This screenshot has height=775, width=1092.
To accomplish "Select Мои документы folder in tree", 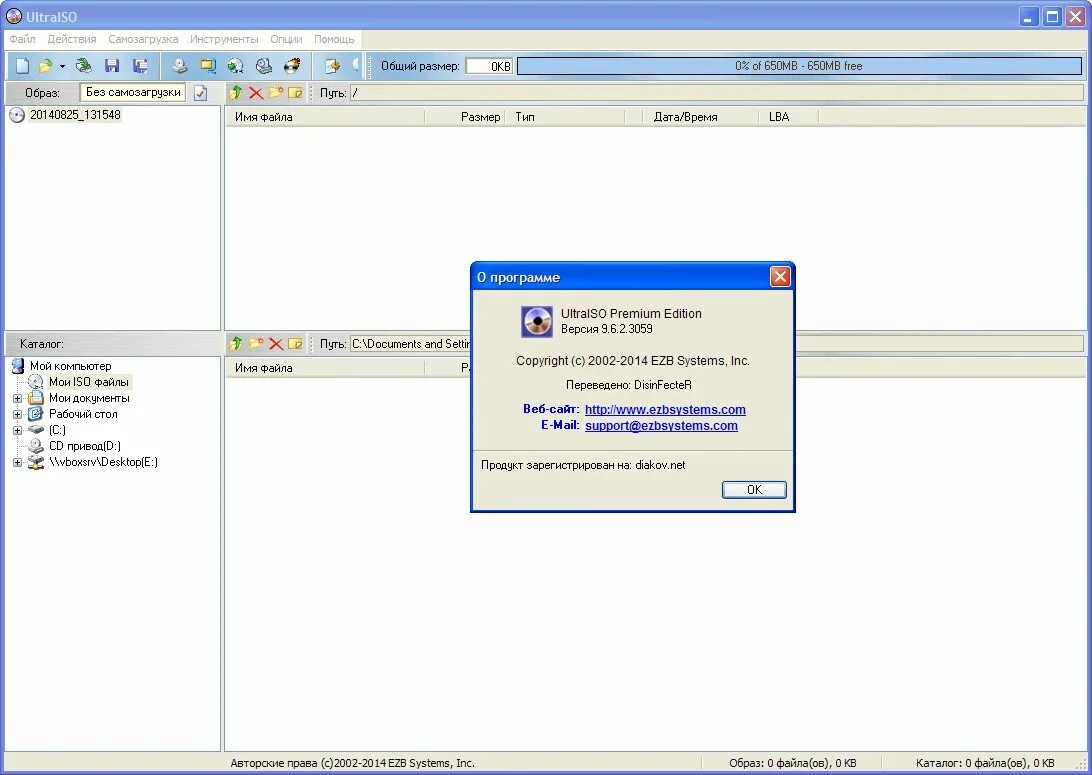I will coord(89,398).
